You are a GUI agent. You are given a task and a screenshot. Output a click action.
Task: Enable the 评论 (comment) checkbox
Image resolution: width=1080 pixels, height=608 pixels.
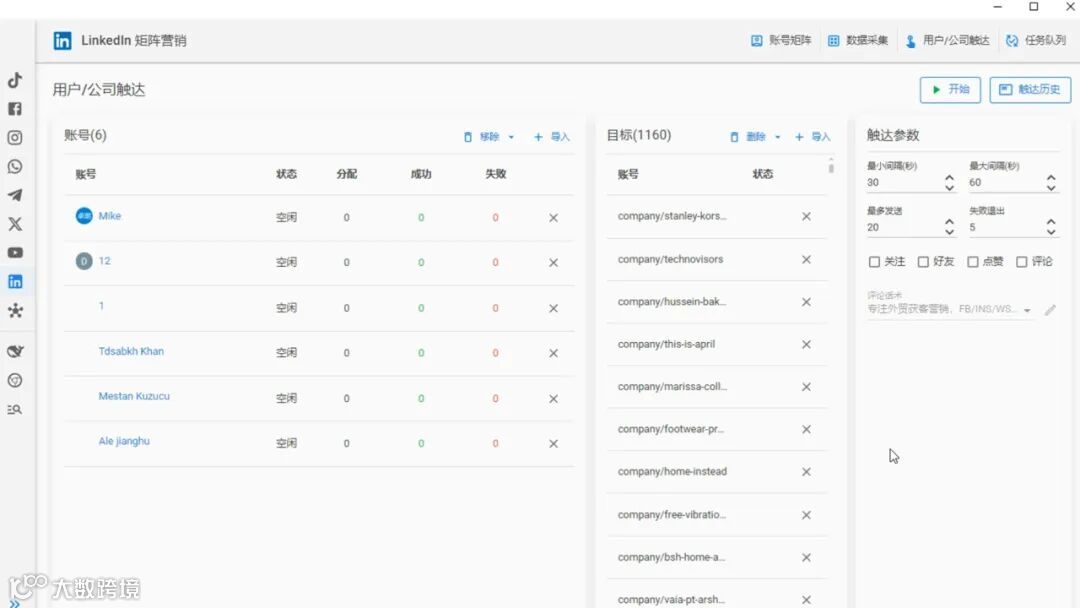coord(1021,262)
